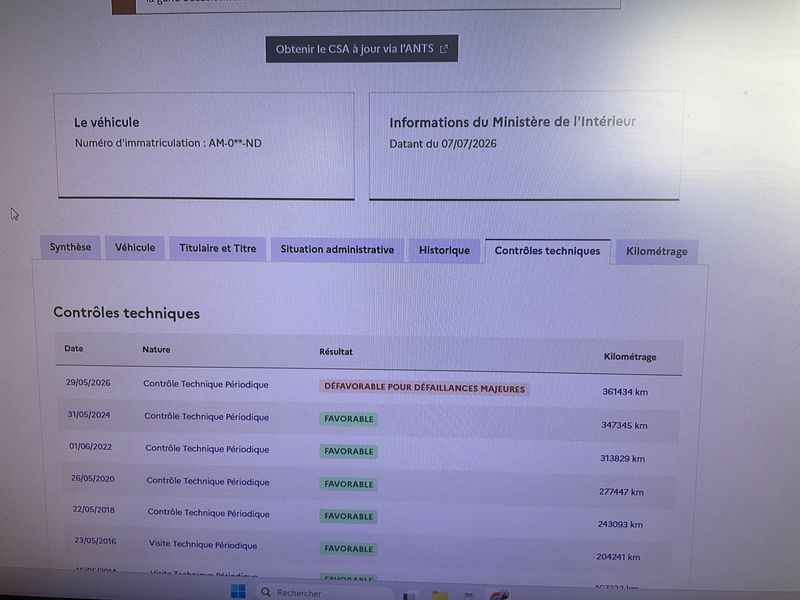Click Contrôle Technique Périodique in the 26/05/2020 row

point(208,481)
